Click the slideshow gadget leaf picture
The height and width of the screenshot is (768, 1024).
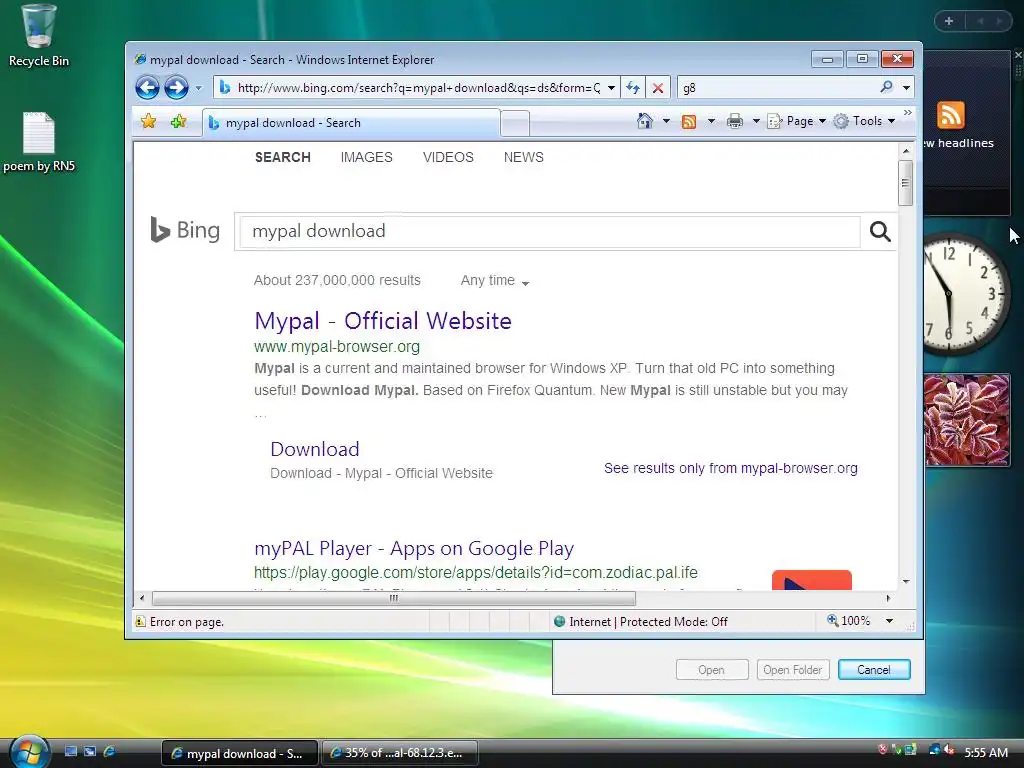(967, 420)
